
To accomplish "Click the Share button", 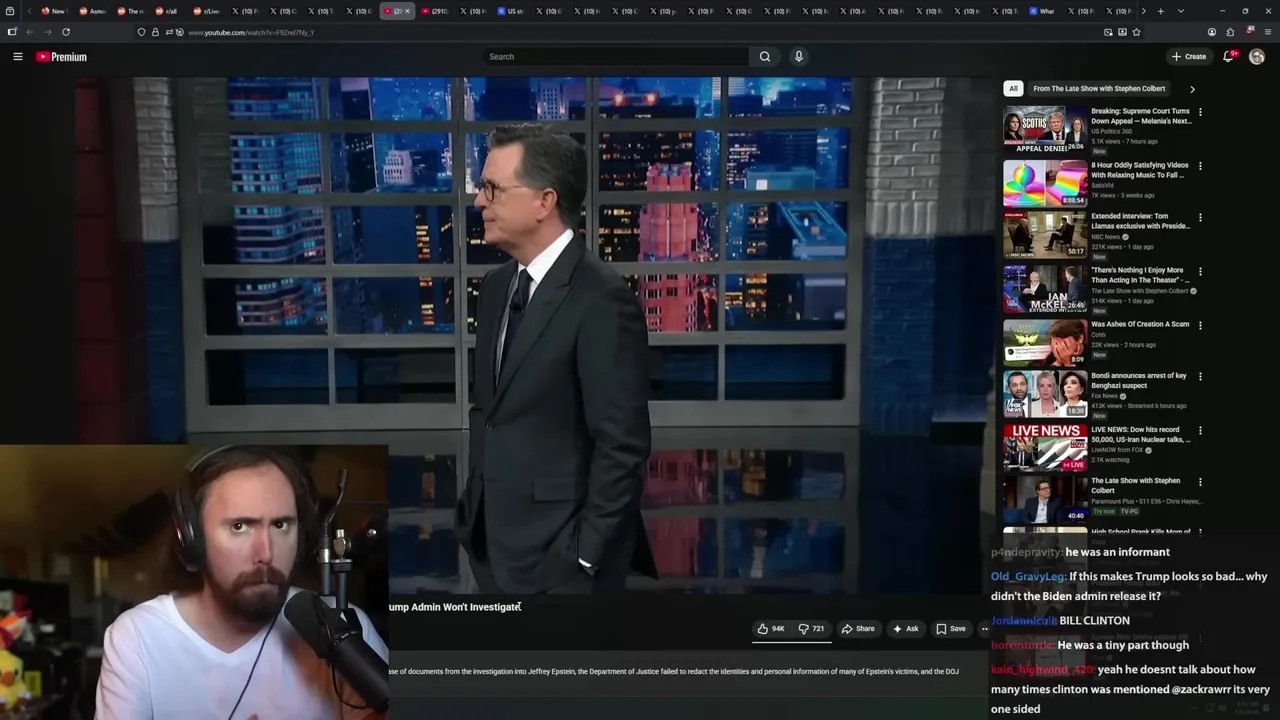I will pyautogui.click(x=859, y=629).
